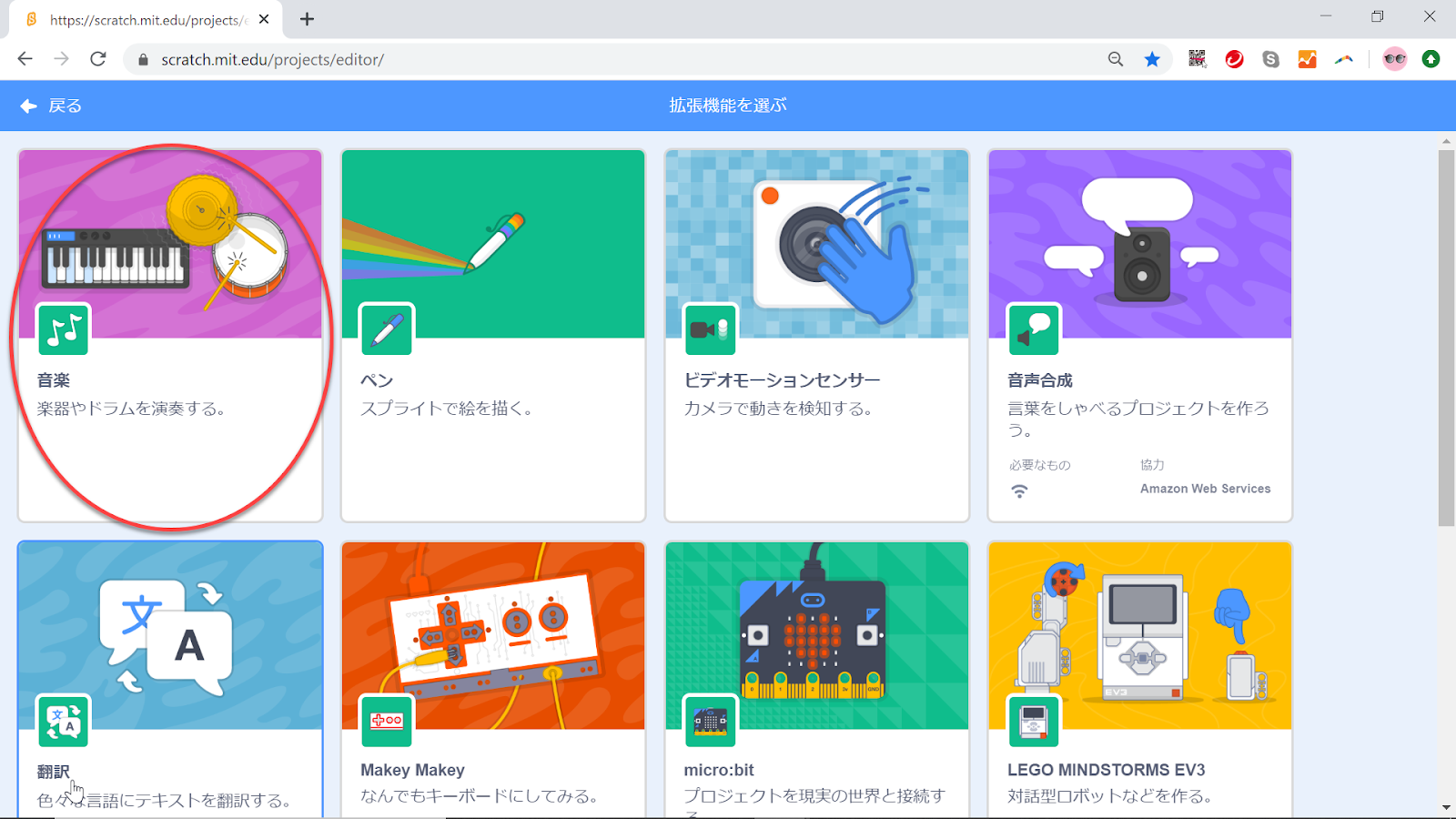This screenshot has height=819, width=1456.
Task: Open the Makey Makey extension image
Action: [493, 636]
